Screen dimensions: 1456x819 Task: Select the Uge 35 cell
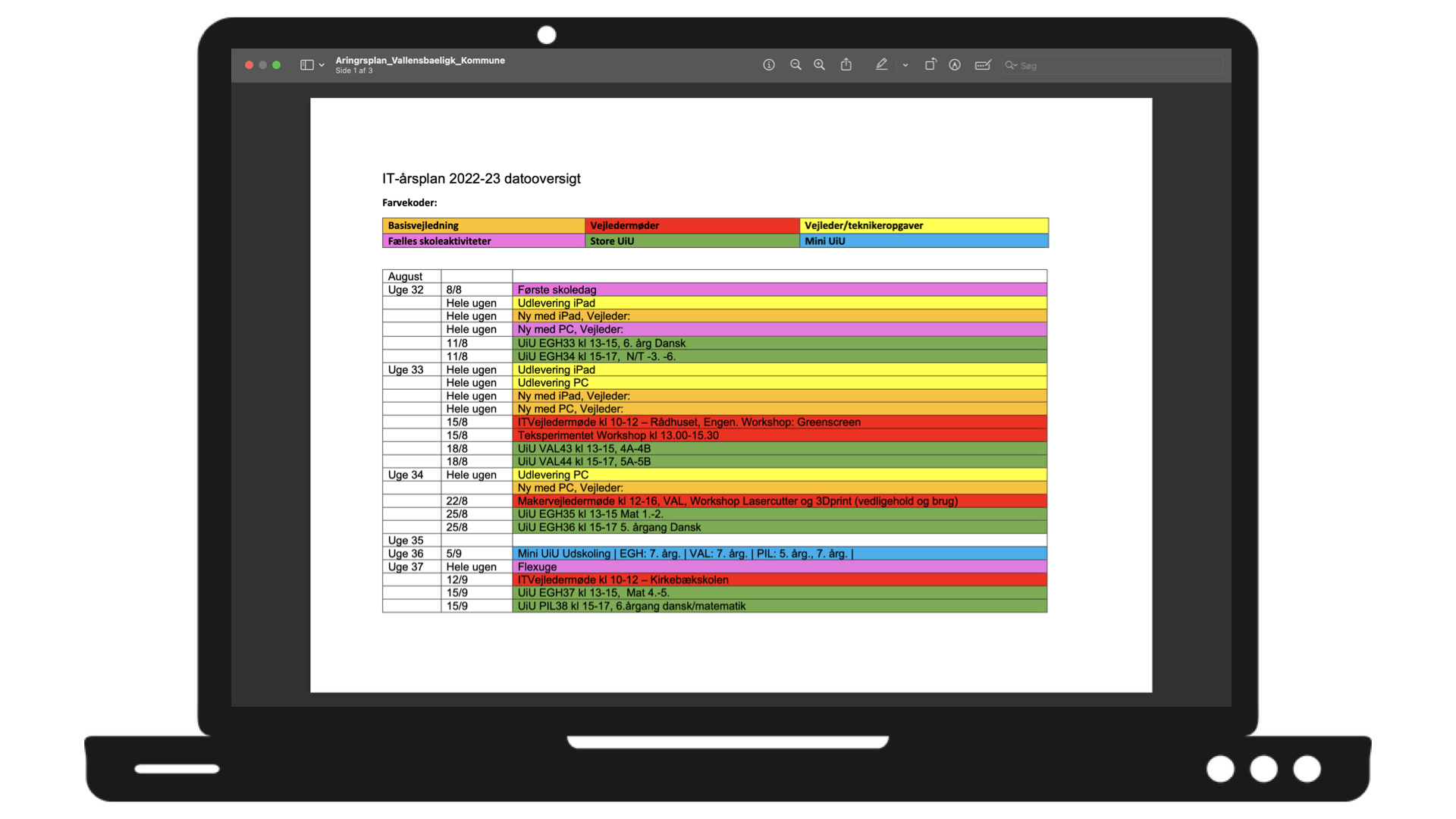pos(412,541)
